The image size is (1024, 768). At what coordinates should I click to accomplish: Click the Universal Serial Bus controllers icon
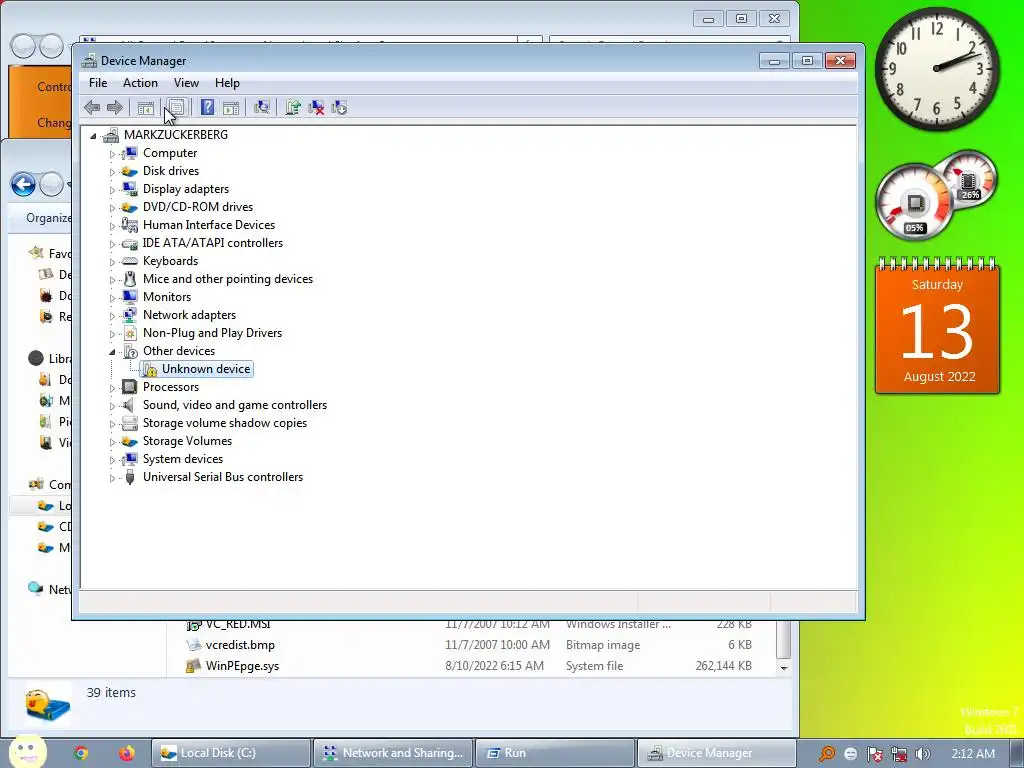[x=130, y=477]
